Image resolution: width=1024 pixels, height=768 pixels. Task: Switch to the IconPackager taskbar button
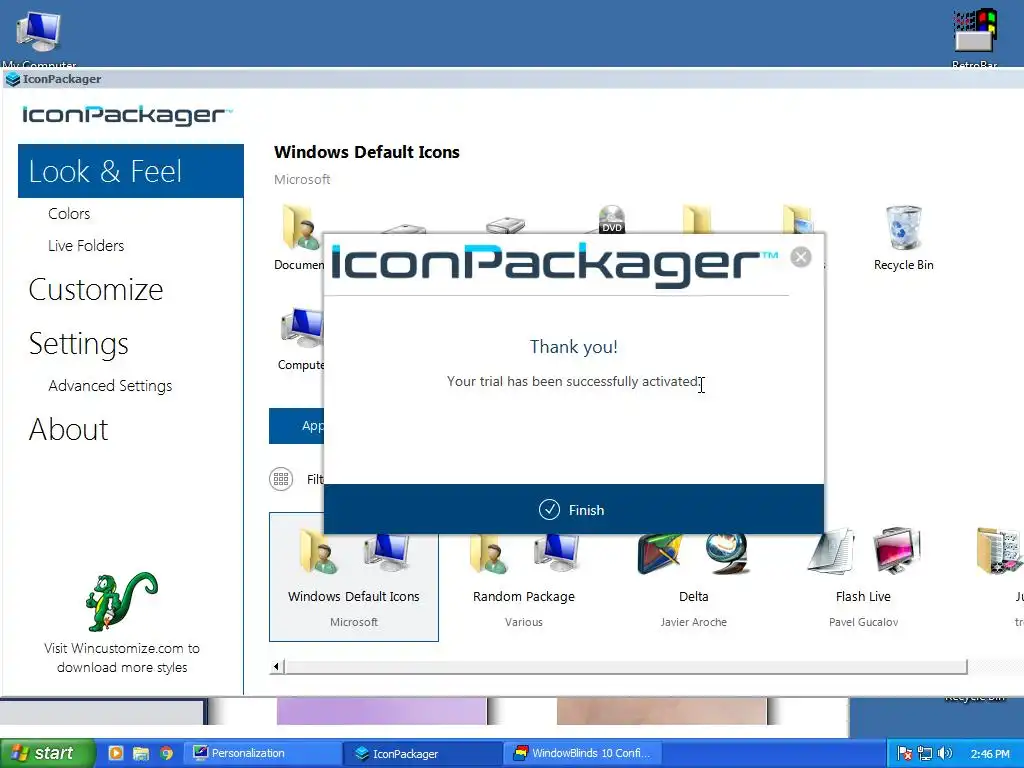point(423,753)
